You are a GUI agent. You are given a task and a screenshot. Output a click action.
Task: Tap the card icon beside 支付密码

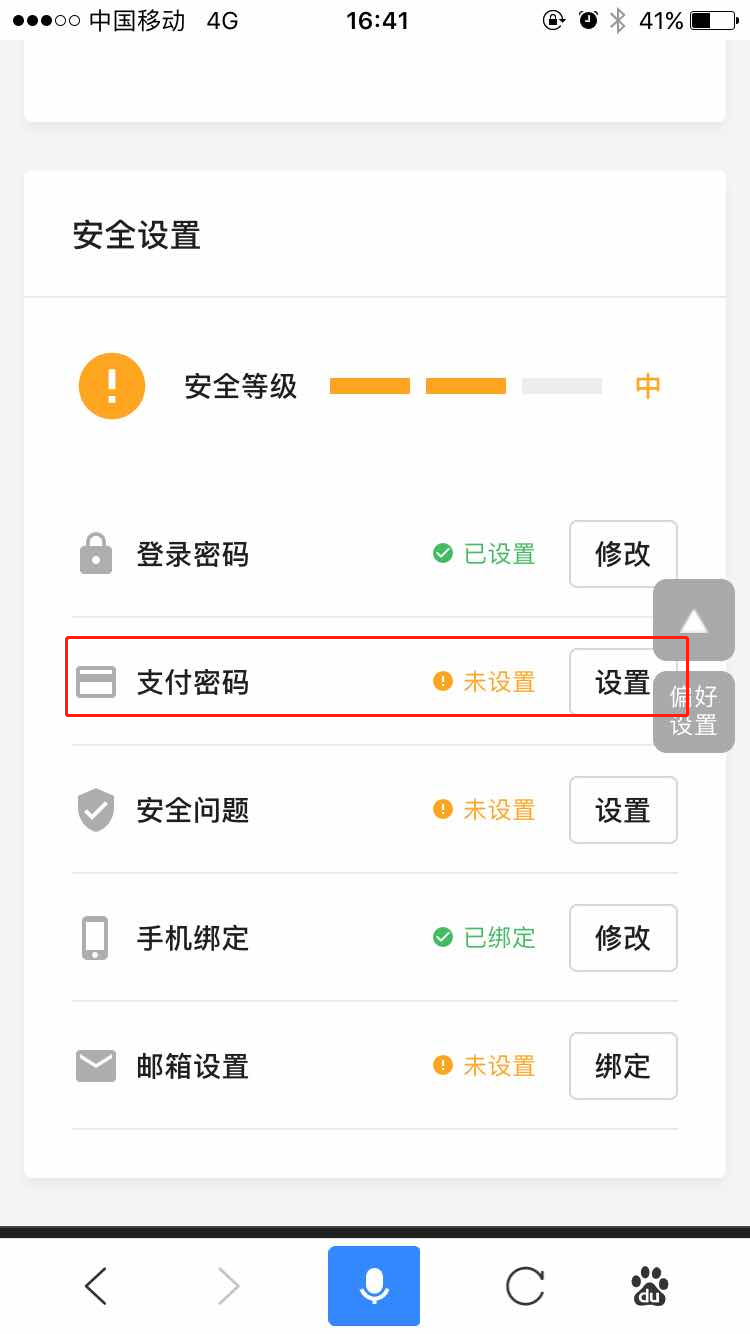(x=96, y=682)
